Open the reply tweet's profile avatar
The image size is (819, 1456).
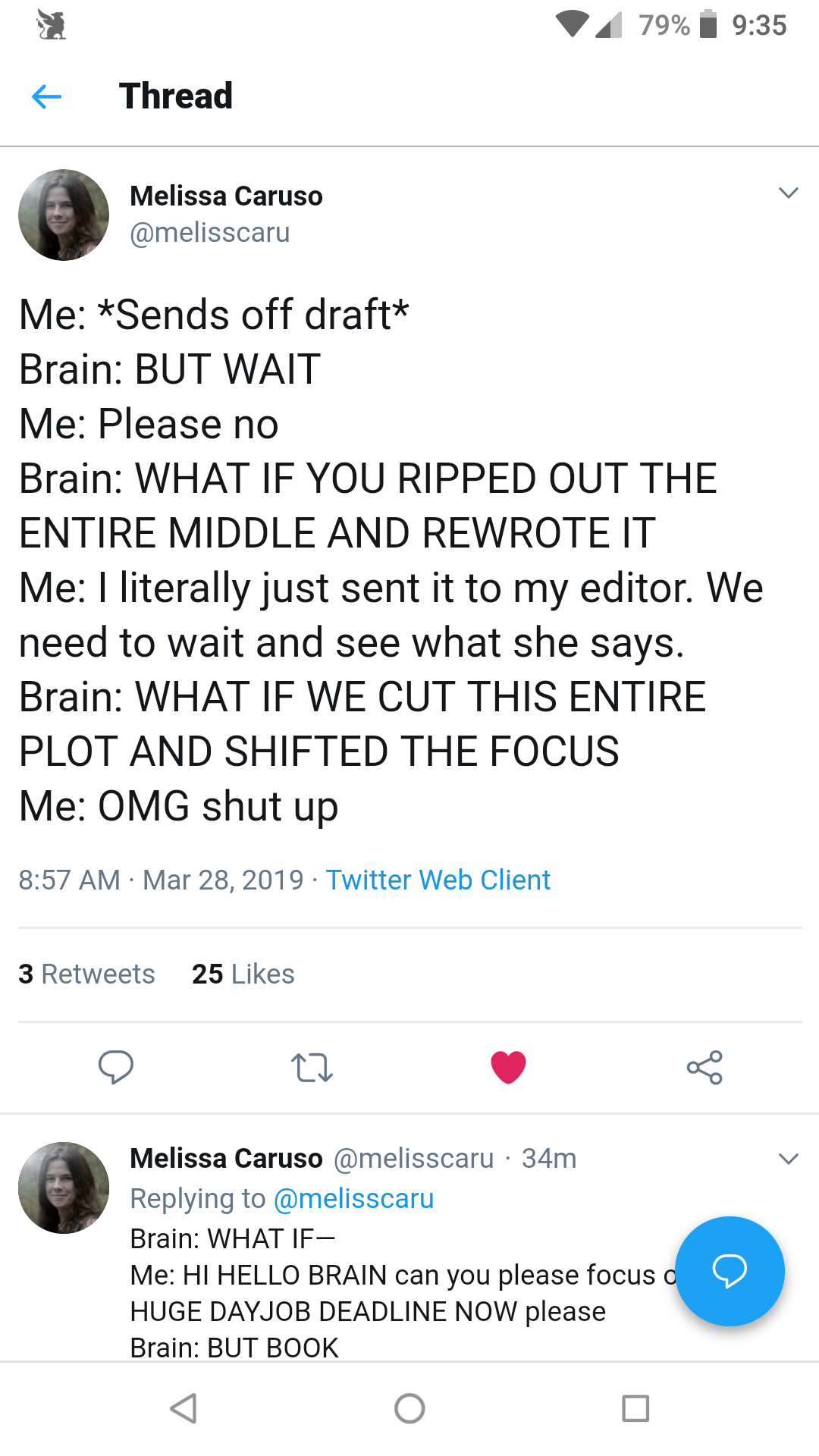64,1188
